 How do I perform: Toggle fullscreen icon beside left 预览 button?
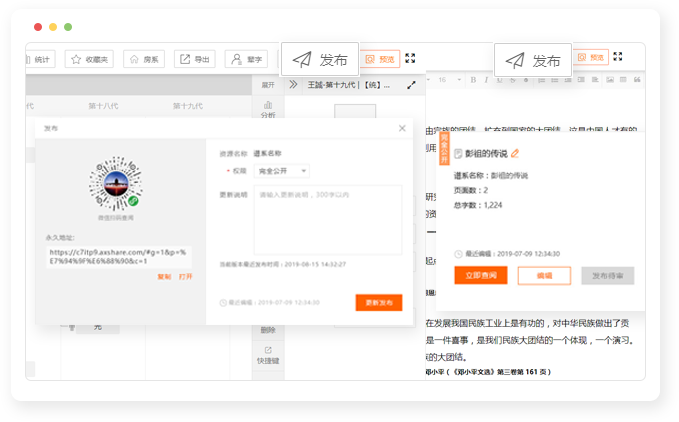tap(410, 58)
